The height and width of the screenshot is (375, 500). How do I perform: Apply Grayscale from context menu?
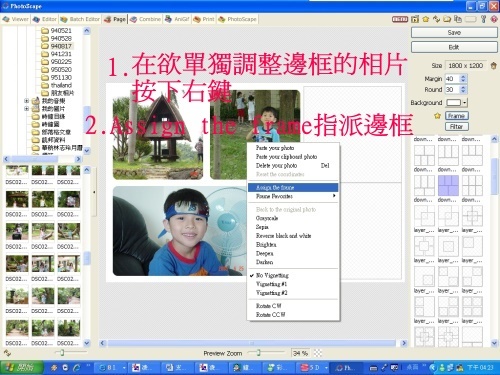pos(293,218)
